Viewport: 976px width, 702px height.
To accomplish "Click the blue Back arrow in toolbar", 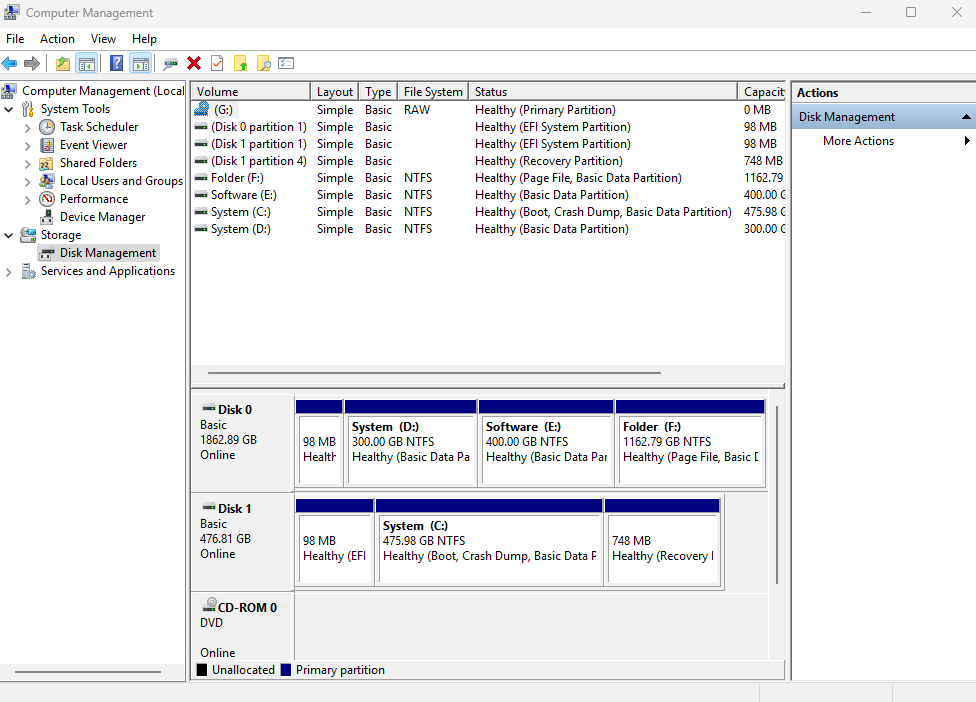I will 10,64.
